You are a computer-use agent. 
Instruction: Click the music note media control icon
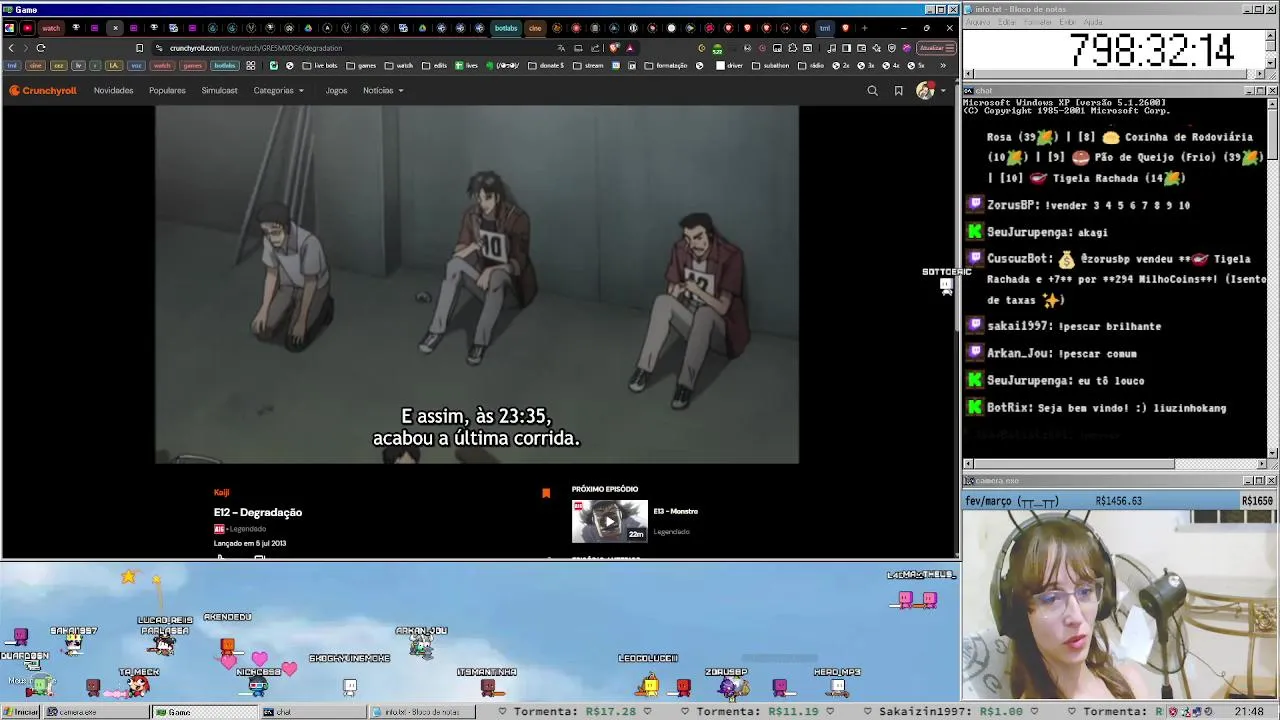click(832, 48)
